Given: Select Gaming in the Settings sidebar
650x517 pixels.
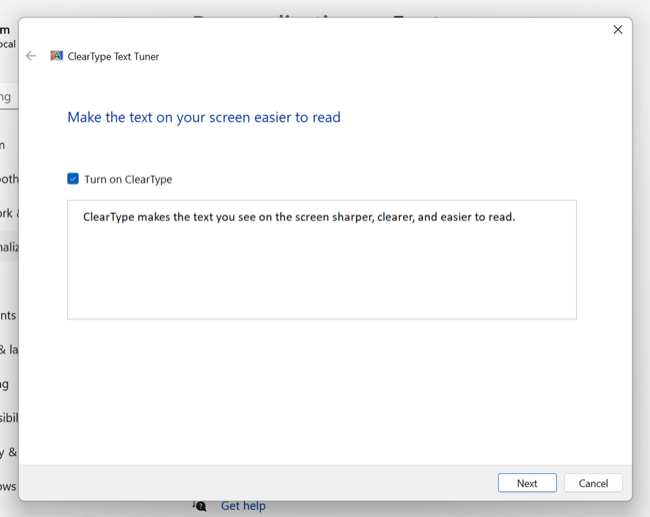Looking at the screenshot, I should click(6, 383).
